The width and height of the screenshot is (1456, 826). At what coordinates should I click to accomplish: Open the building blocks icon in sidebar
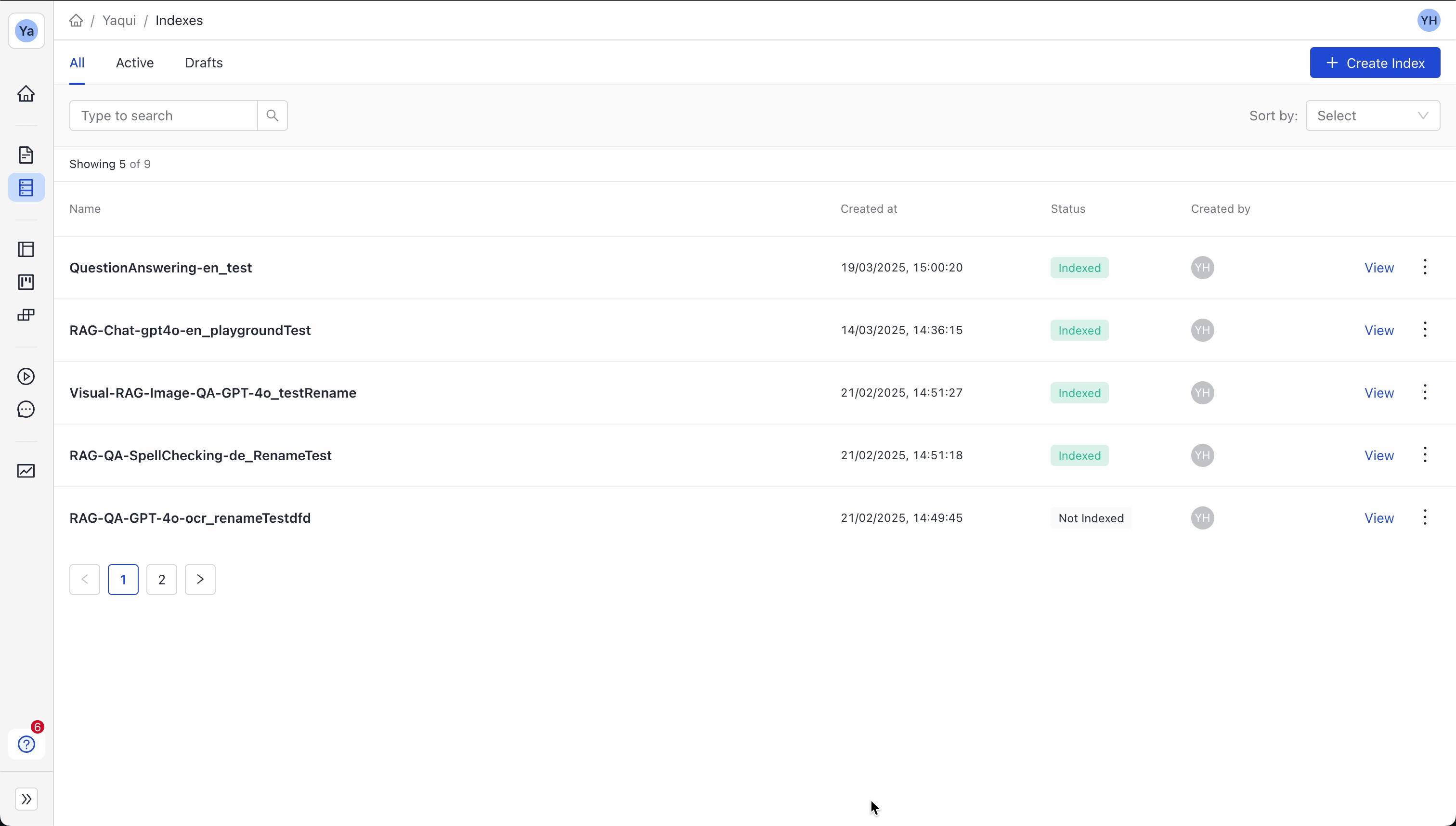pyautogui.click(x=26, y=315)
